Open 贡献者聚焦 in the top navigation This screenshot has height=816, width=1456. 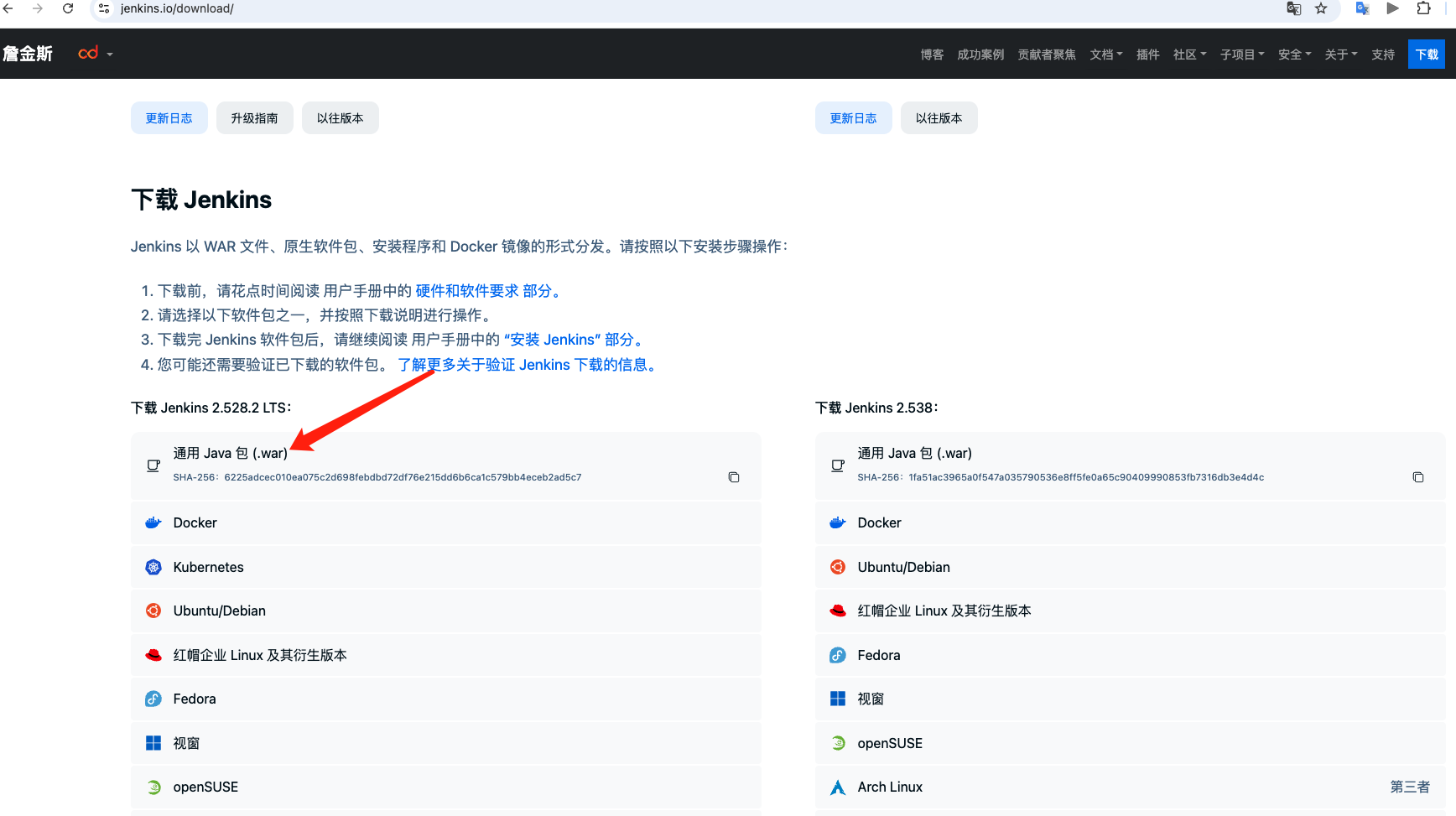coord(1047,55)
